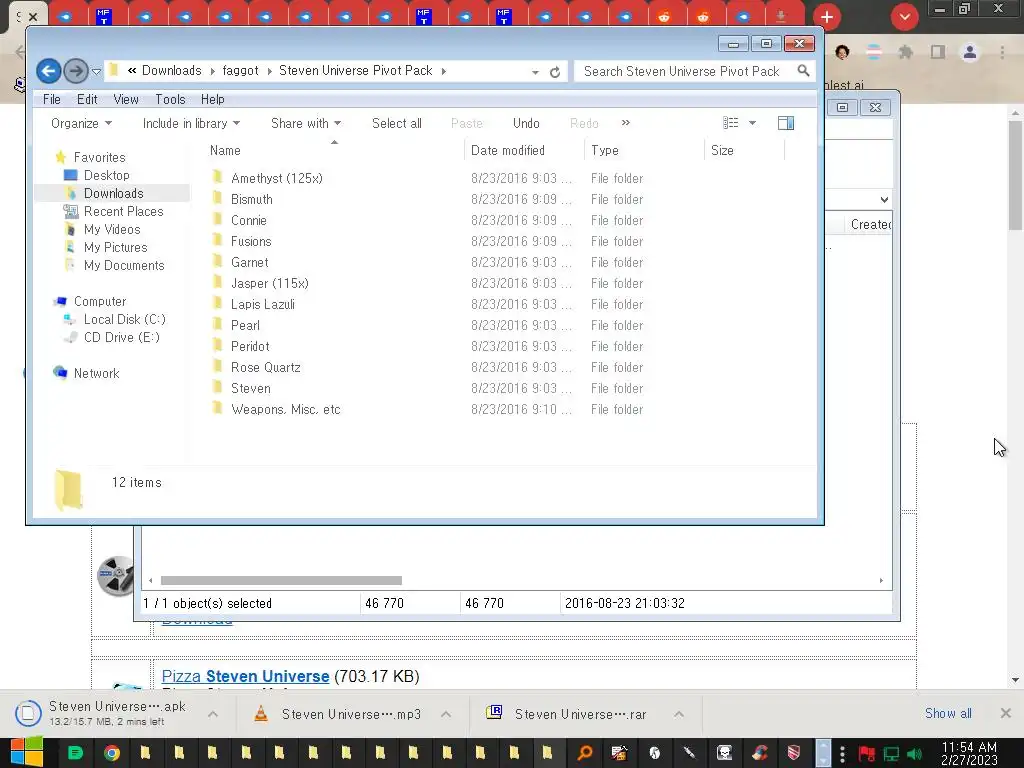
Task: Select Network in the navigation pane
Action: coord(96,374)
